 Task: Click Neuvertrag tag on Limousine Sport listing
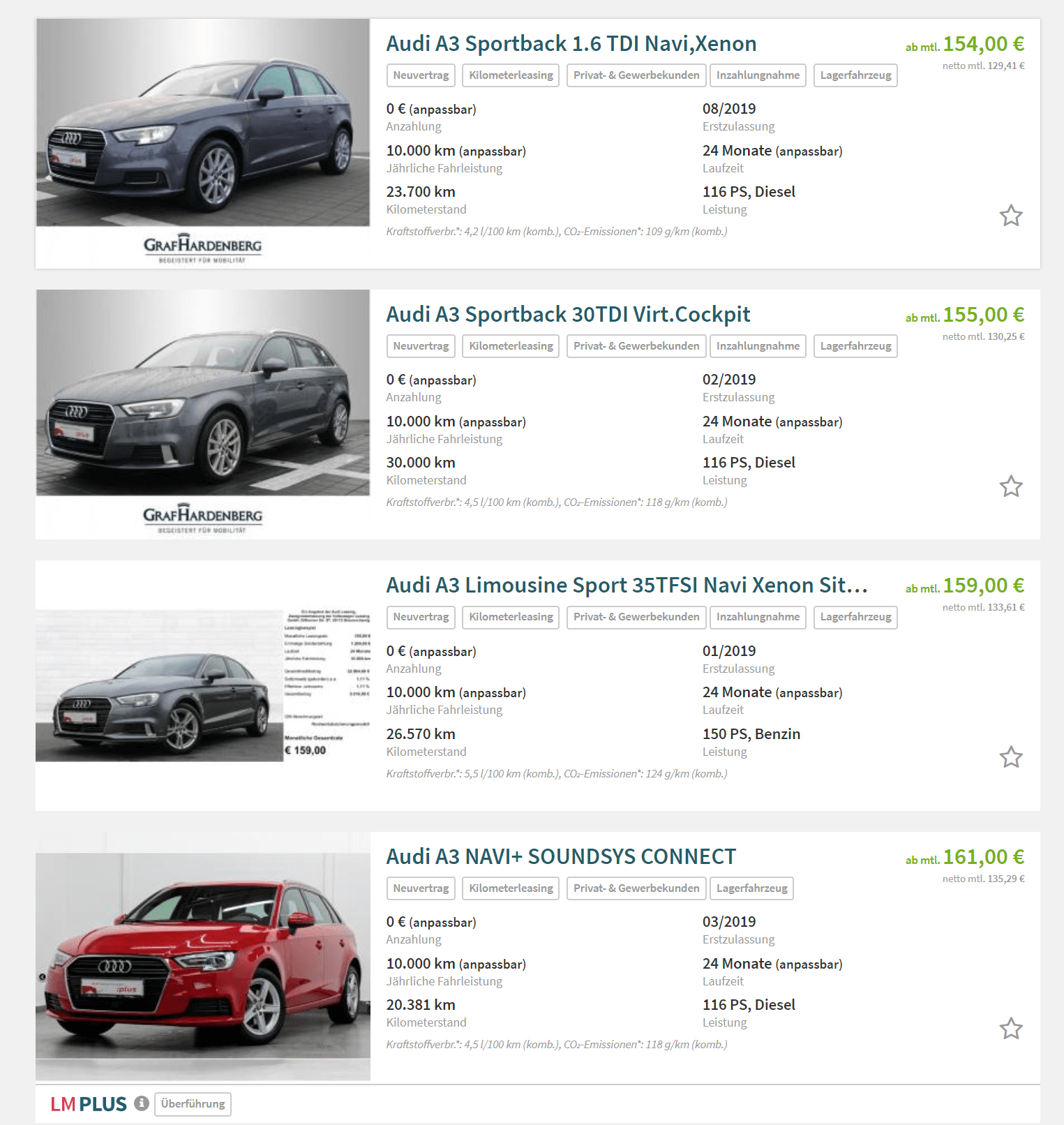(421, 617)
